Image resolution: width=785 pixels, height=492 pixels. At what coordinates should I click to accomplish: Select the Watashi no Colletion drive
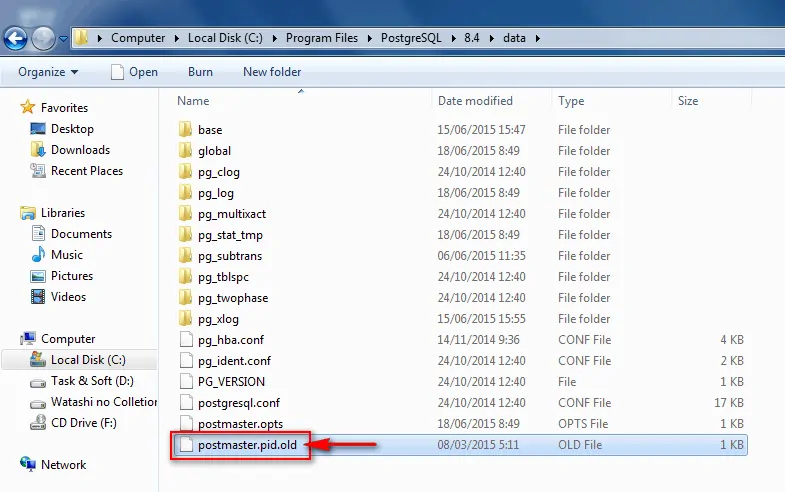[x=104, y=402]
